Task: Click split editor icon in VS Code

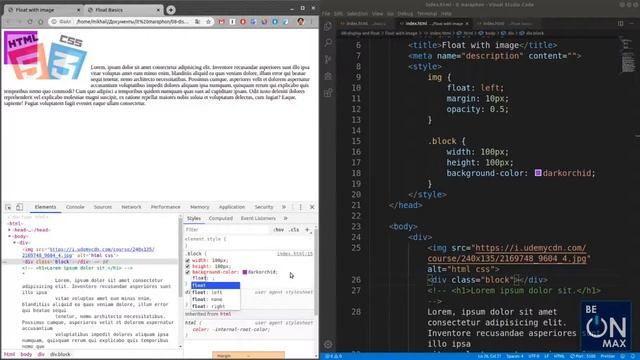Action: tap(620, 24)
